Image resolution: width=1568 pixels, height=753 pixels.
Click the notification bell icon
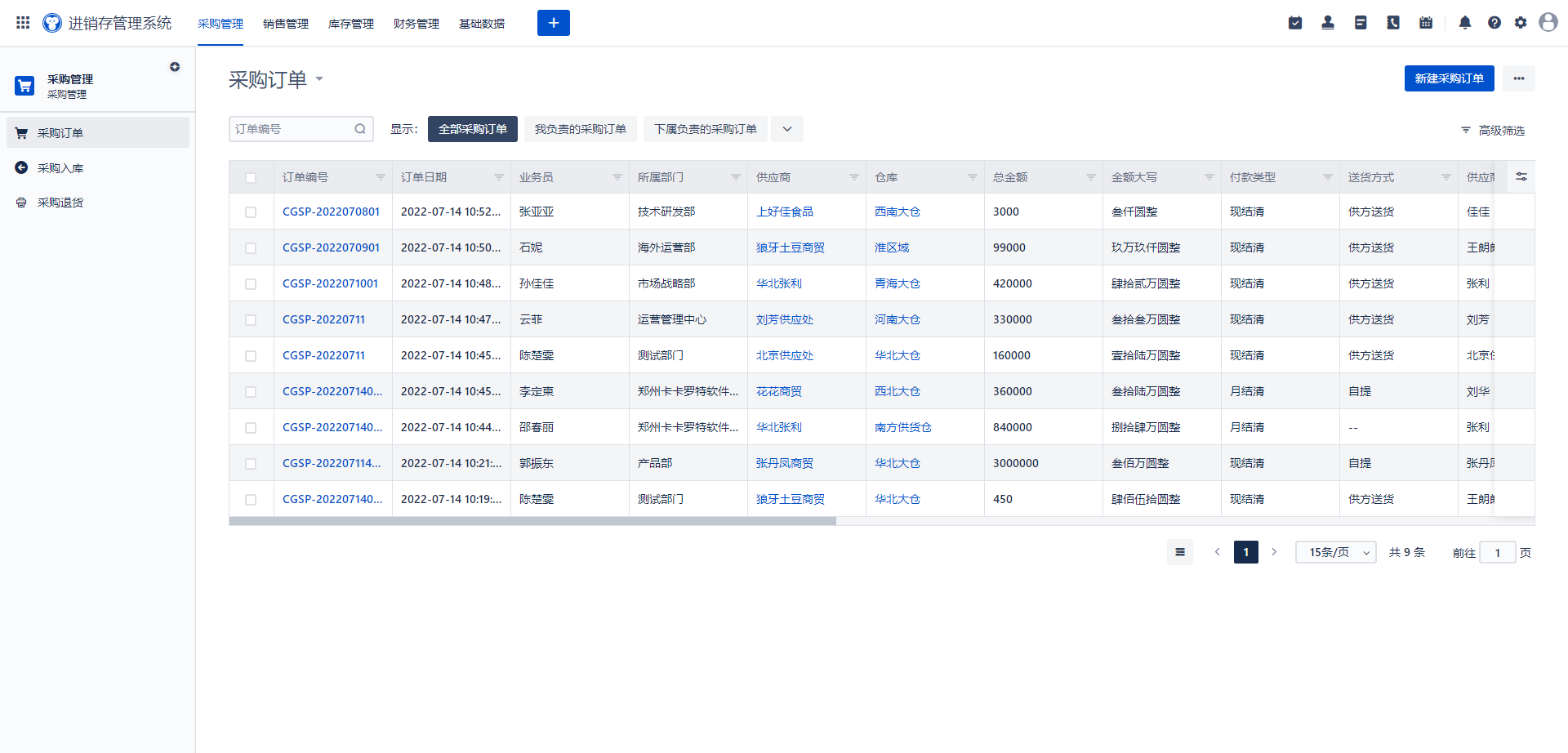click(1465, 23)
